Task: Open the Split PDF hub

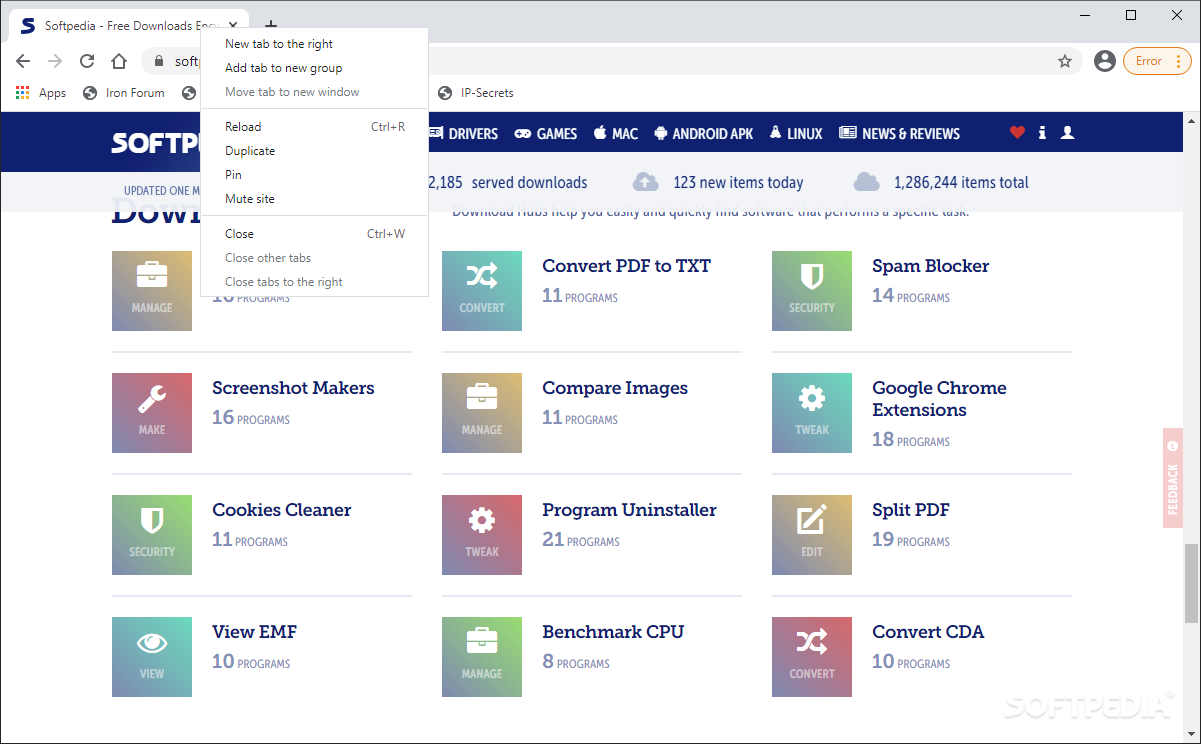Action: [911, 510]
